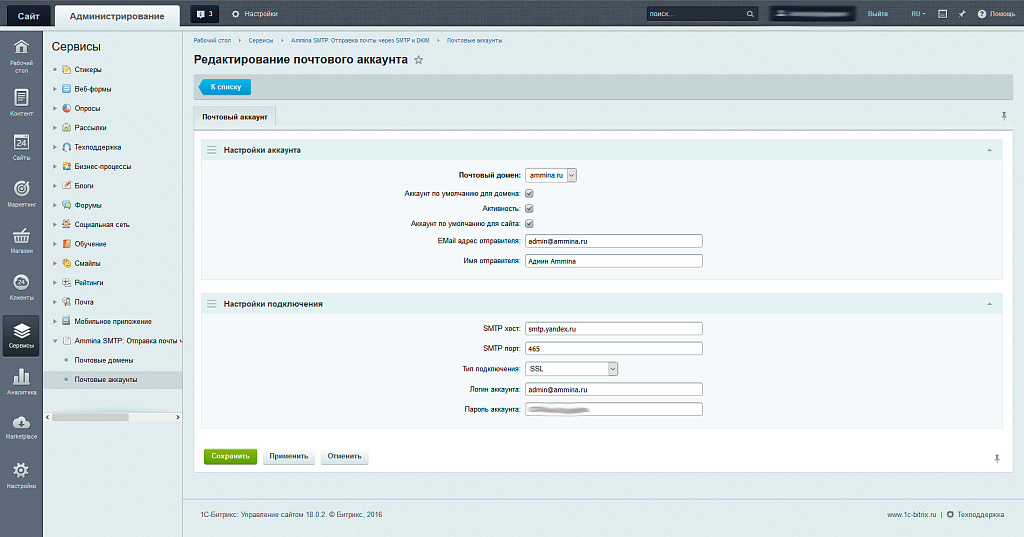Viewport: 1024px width, 537px height.
Task: Open the notifications counter icon
Action: (204, 14)
